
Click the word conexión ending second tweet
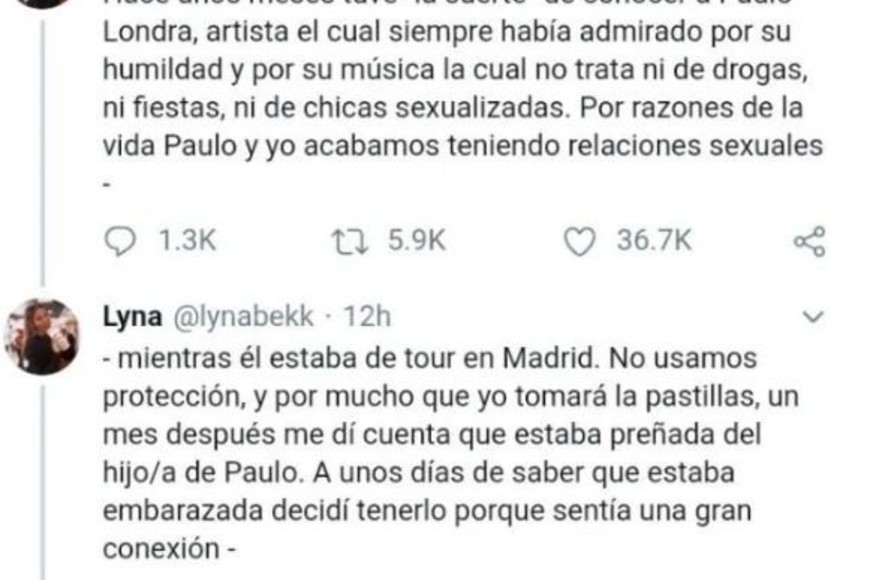click(161, 549)
